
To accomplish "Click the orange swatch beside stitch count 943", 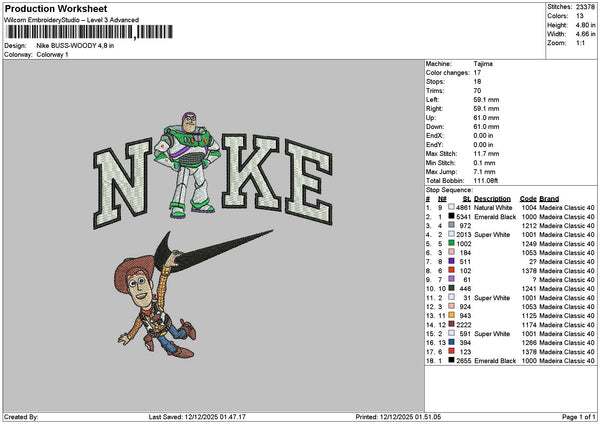I will click(452, 315).
